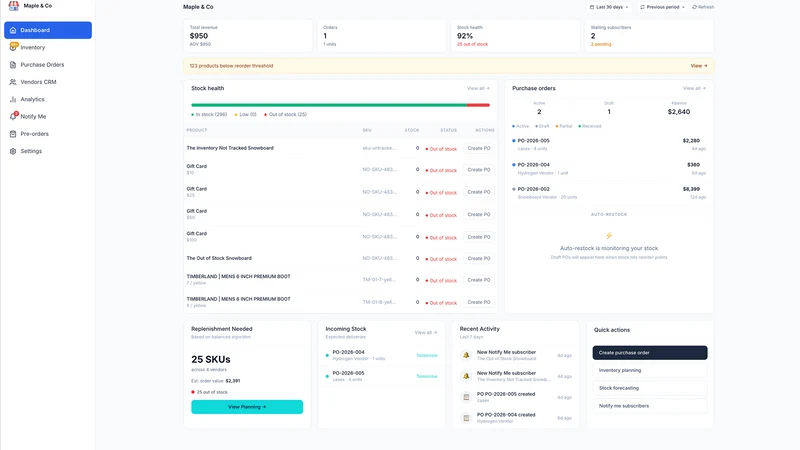The height and width of the screenshot is (450, 800).
Task: Click bell icon for Inventory Not Tracked subscriber
Action: pyautogui.click(x=466, y=376)
